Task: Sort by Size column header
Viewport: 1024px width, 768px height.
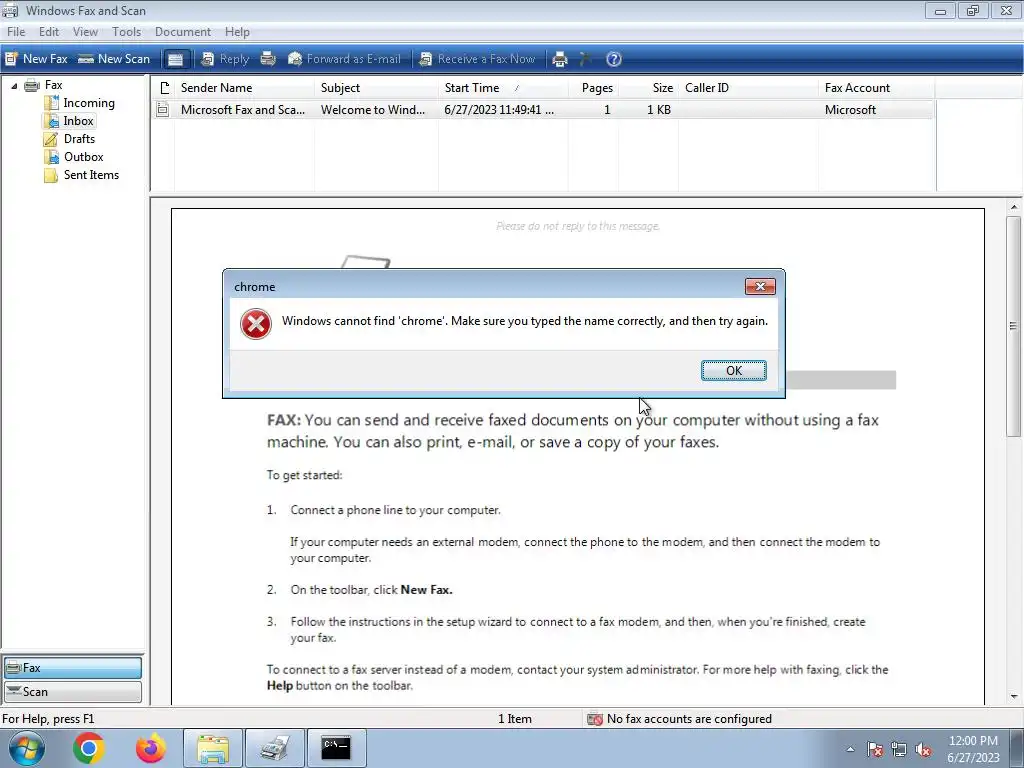Action: click(648, 88)
